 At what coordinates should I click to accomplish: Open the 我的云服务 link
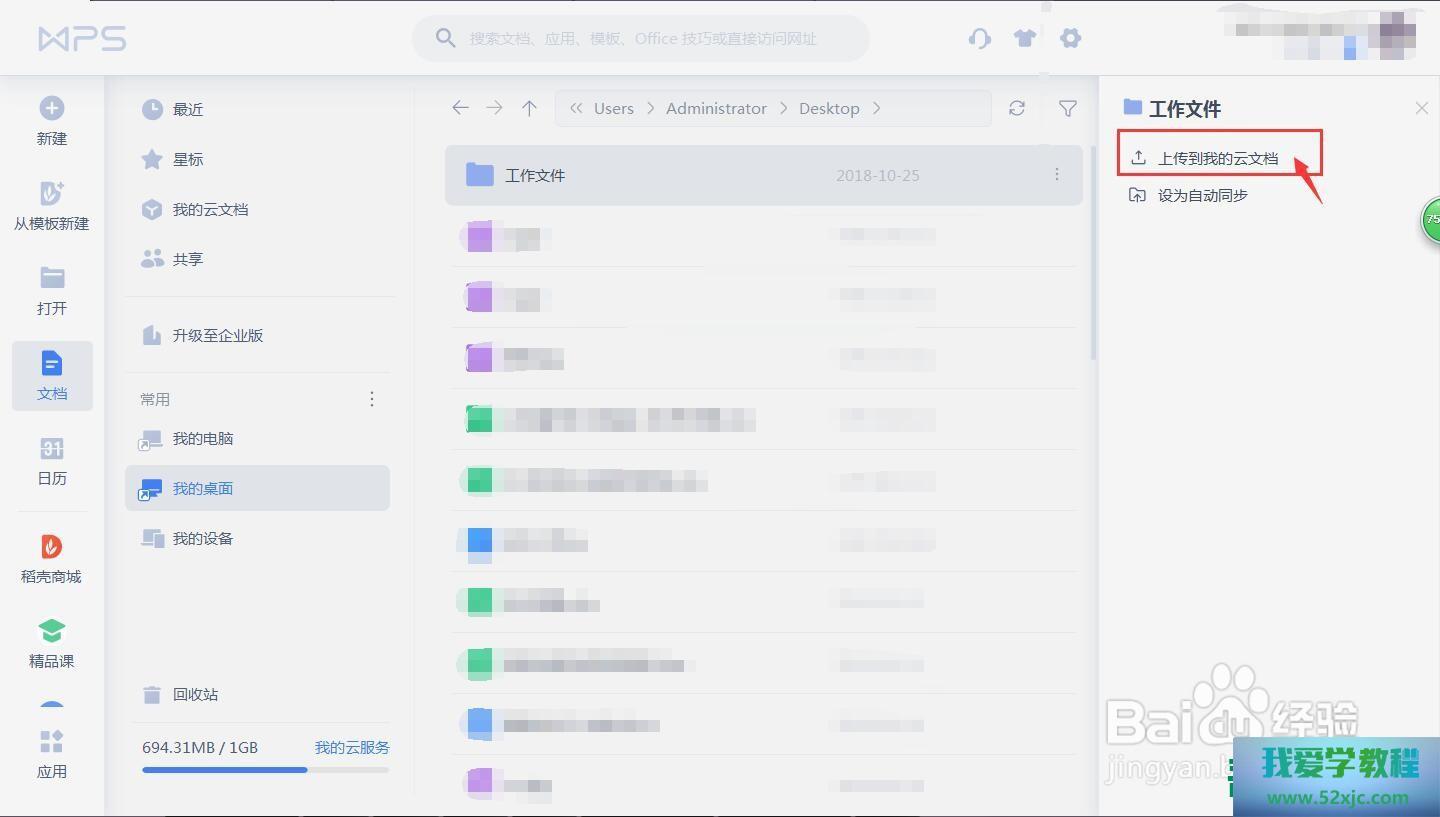(x=352, y=747)
